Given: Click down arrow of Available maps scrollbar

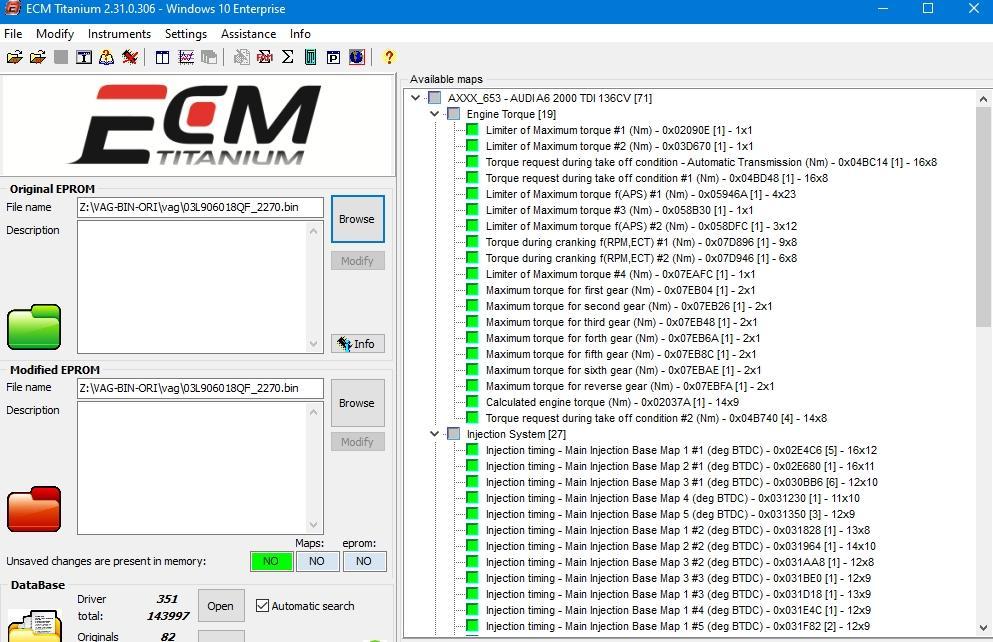Looking at the screenshot, I should click(x=983, y=628).
